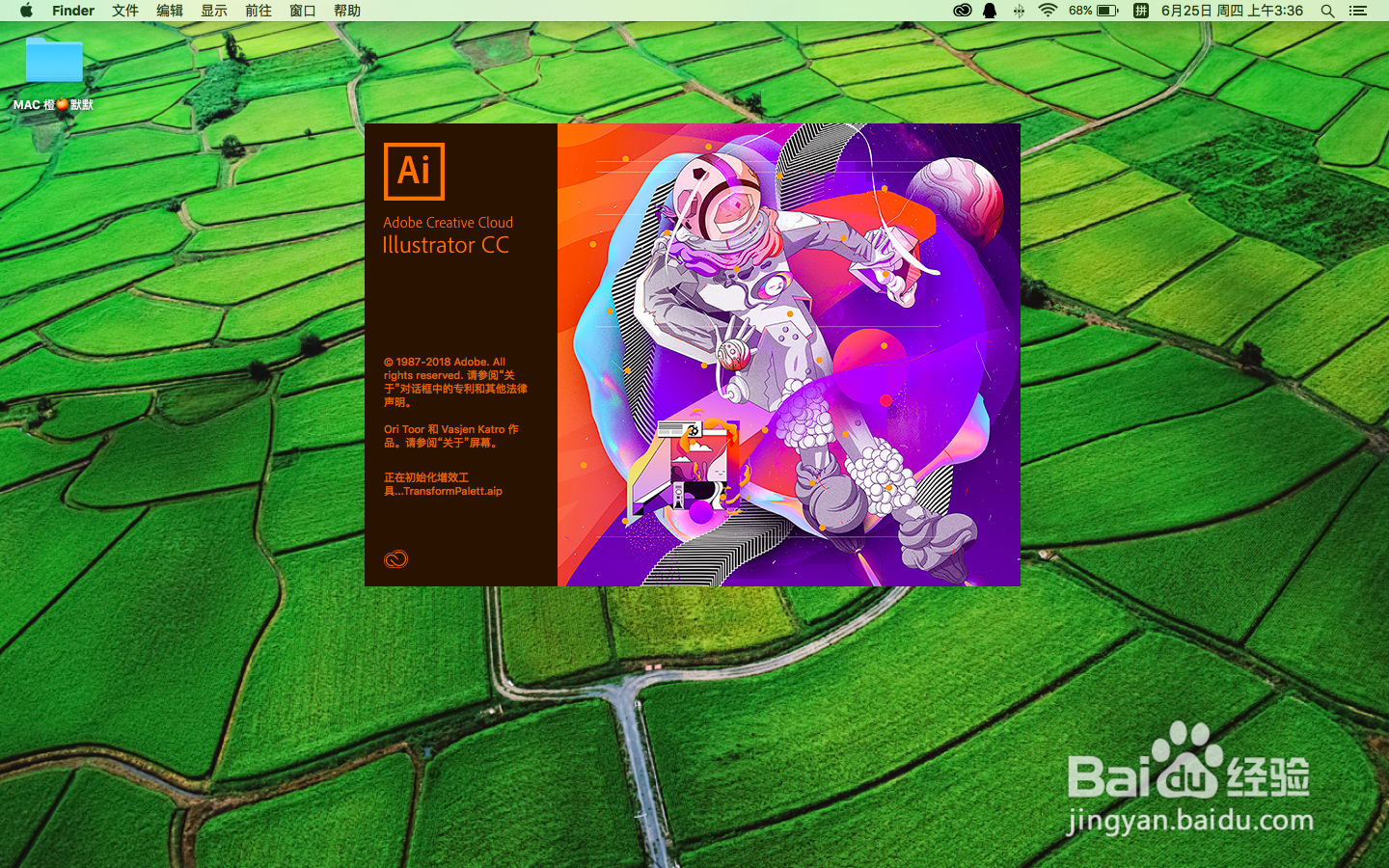Open the Apple menu
This screenshot has height=868, width=1389.
(x=26, y=11)
